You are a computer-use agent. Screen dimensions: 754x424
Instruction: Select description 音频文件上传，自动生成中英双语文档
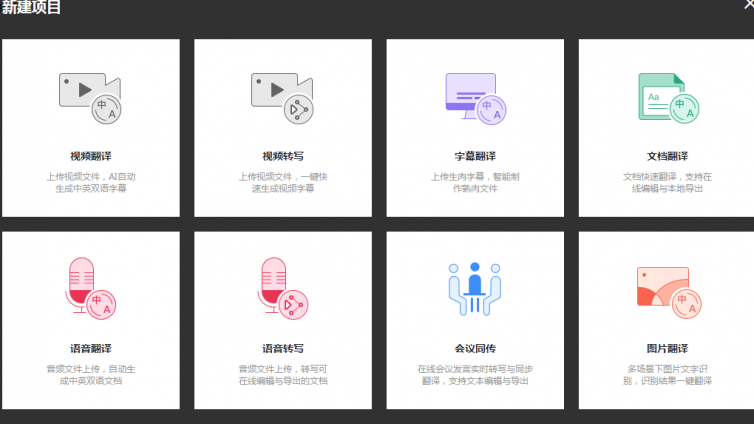click(90, 375)
